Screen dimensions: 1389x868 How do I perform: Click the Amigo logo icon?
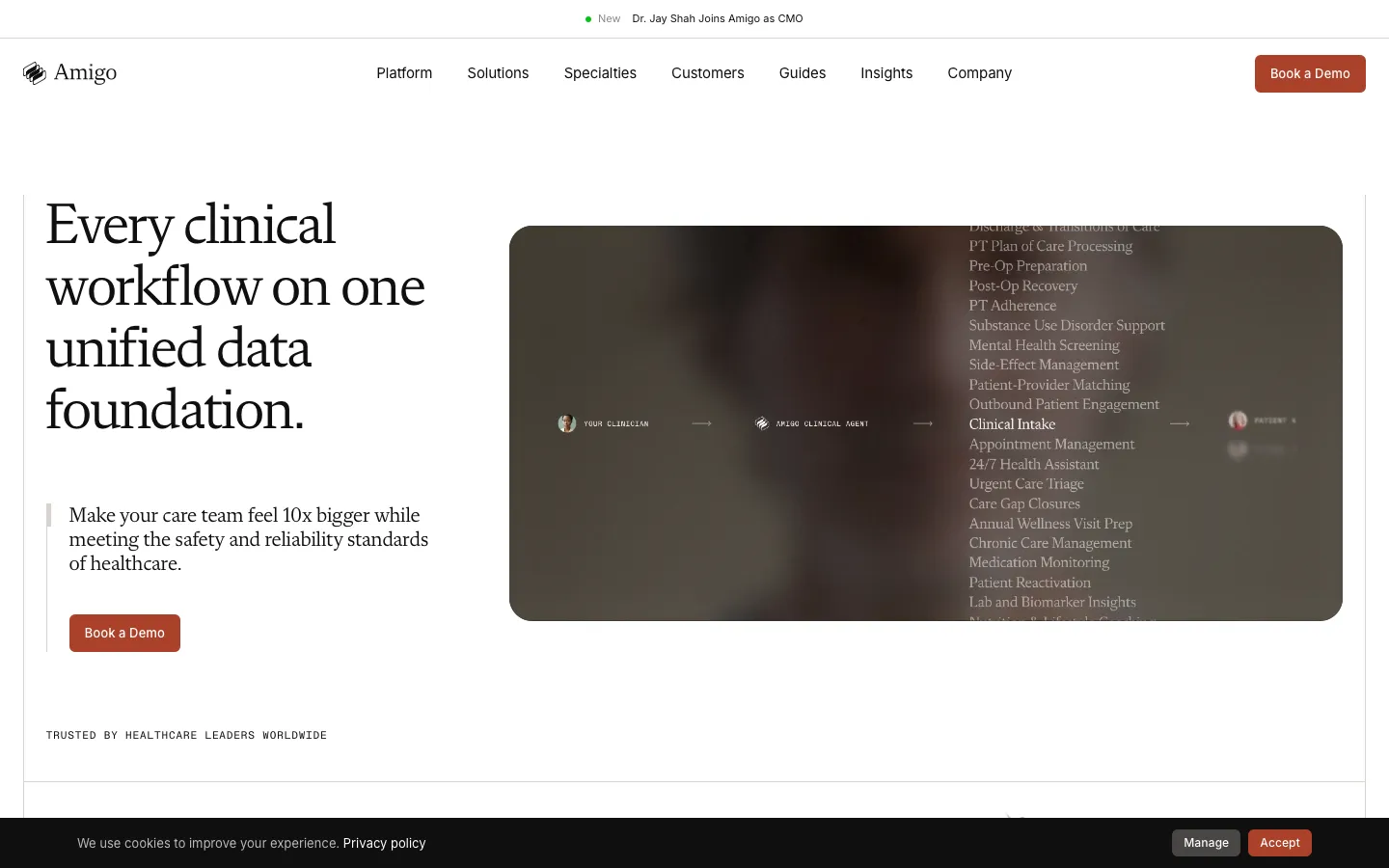[x=35, y=73]
